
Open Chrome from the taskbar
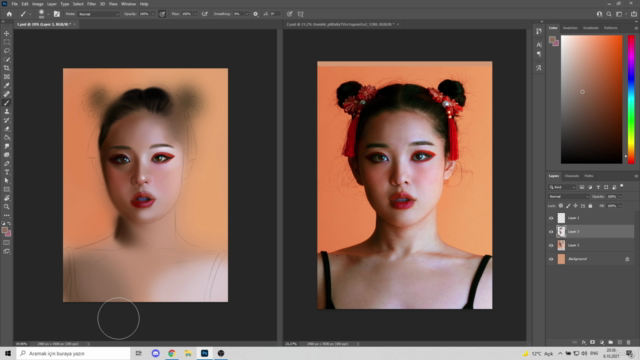coord(172,353)
